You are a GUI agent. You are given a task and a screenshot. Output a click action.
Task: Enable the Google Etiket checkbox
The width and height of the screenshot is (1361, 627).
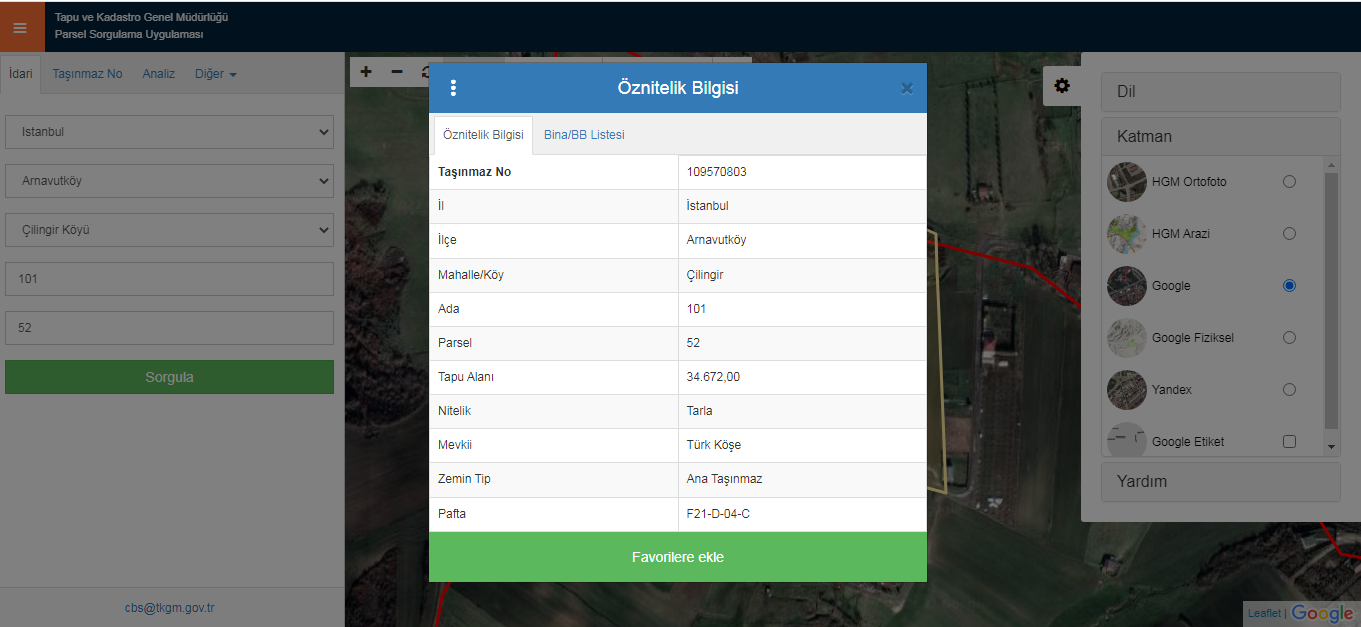(1289, 442)
